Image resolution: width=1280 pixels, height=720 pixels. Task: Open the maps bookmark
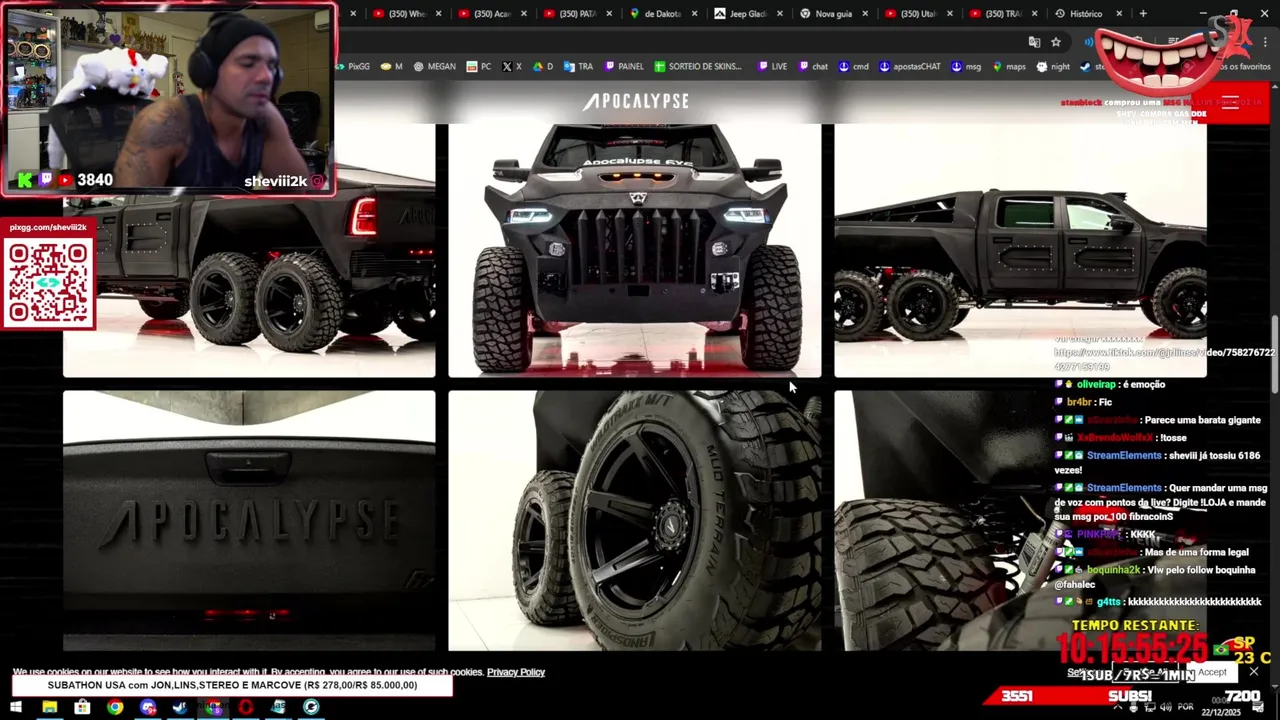(x=1008, y=67)
